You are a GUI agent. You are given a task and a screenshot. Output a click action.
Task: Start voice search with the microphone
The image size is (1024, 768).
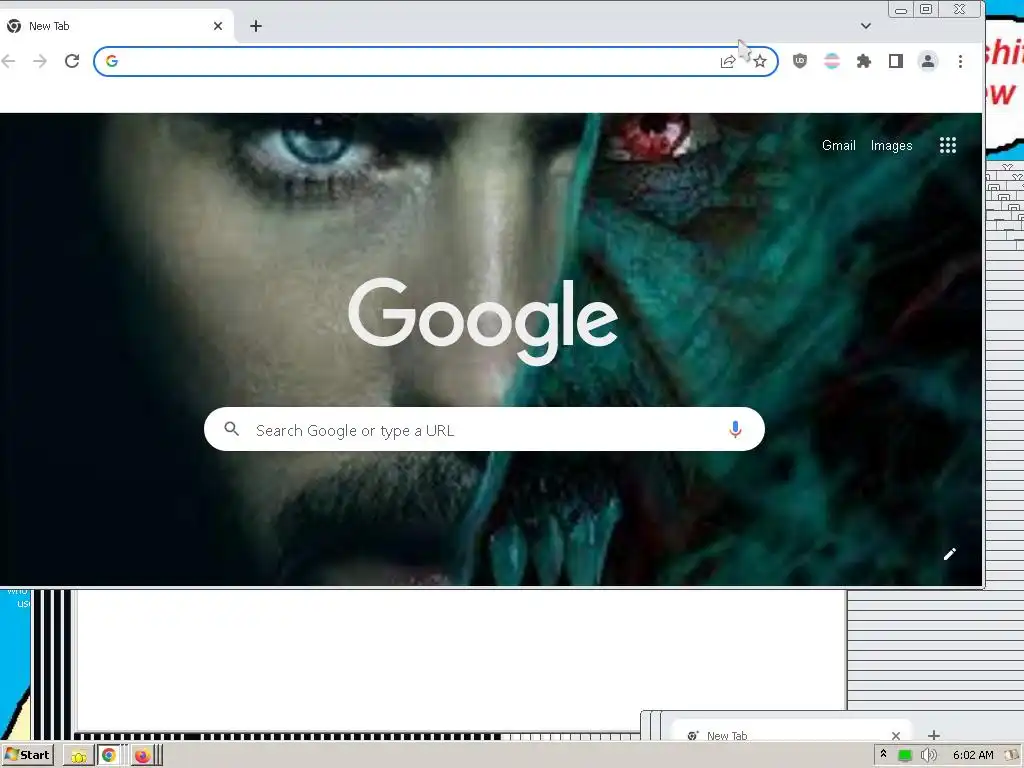pos(735,429)
